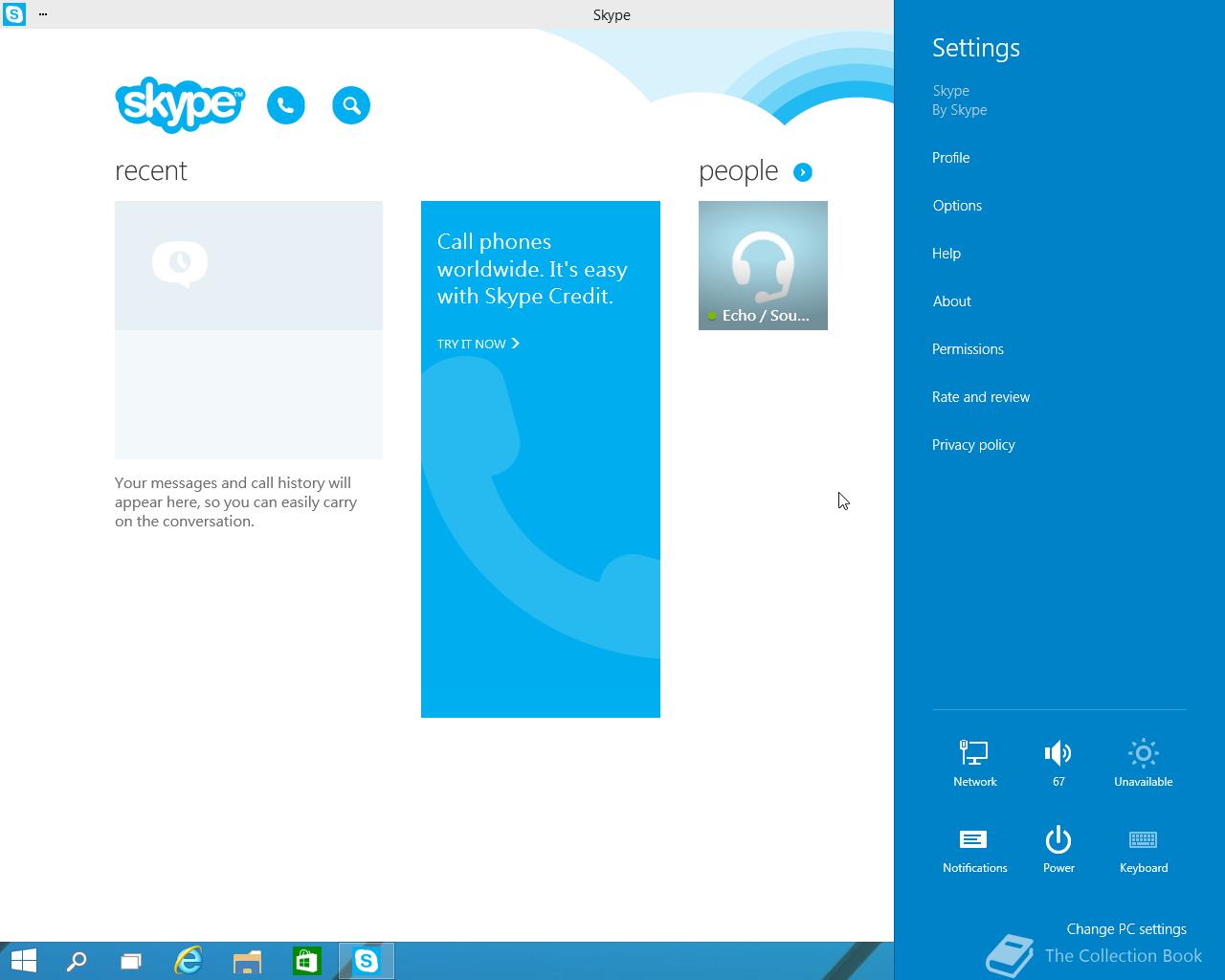Open Echo / Sound Test contact tile
Image resolution: width=1225 pixels, height=980 pixels.
point(763,265)
